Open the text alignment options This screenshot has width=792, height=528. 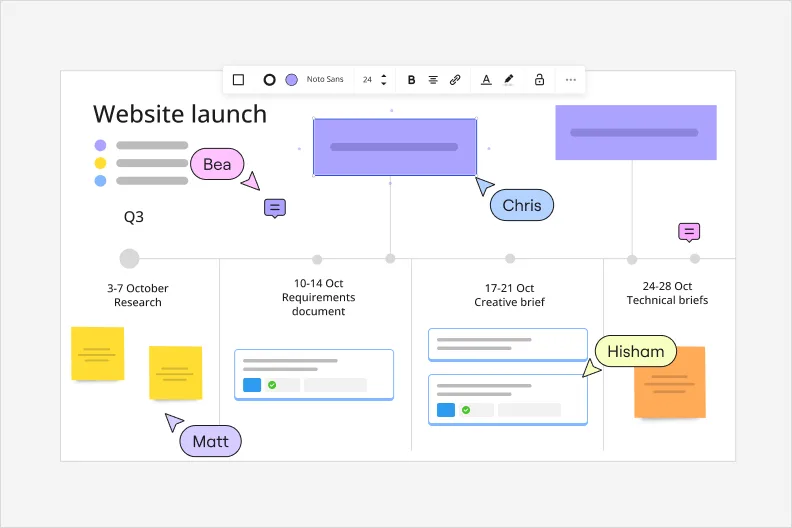pos(433,80)
